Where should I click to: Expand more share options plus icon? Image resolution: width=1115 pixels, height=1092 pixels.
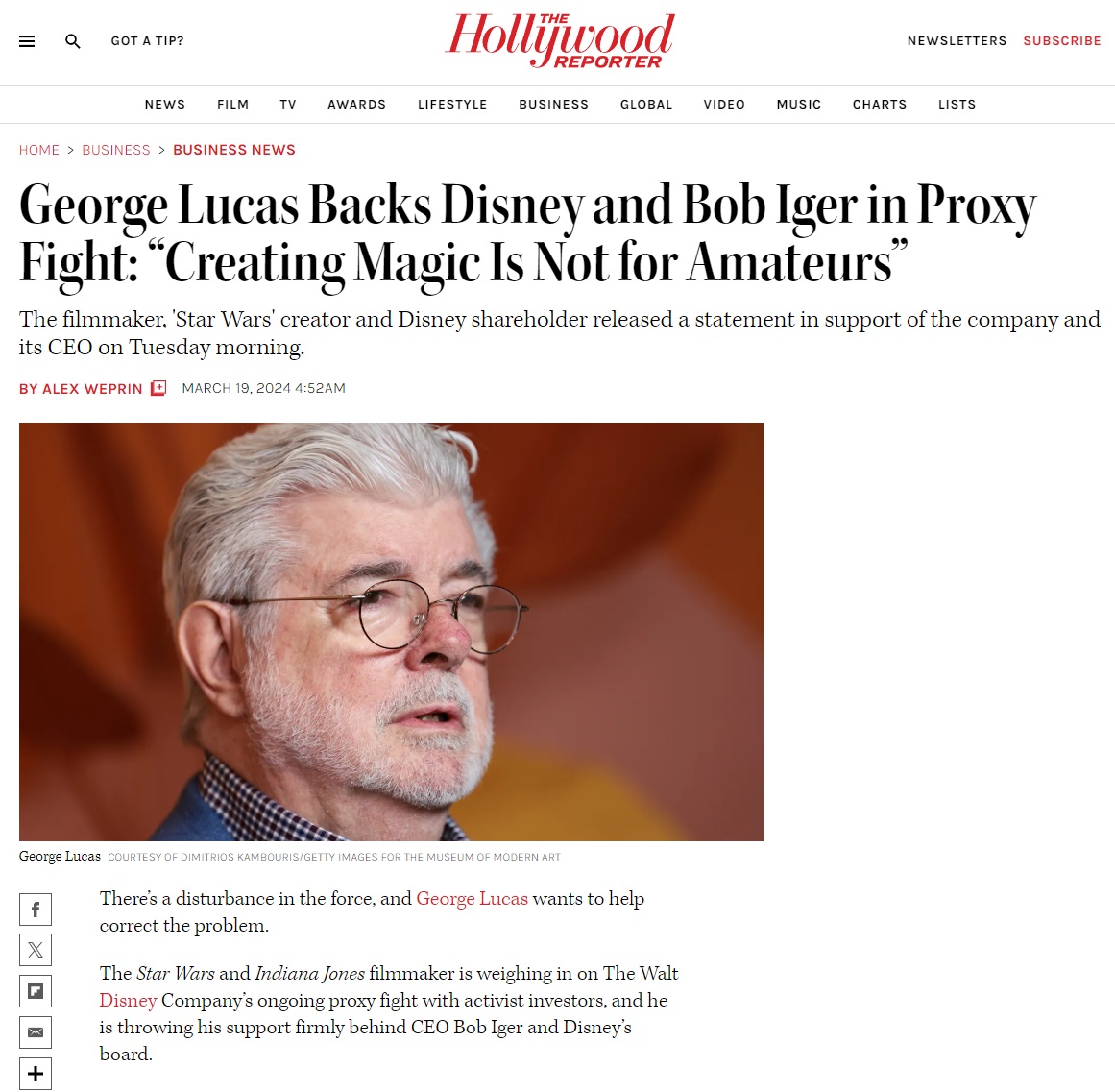(36, 1074)
